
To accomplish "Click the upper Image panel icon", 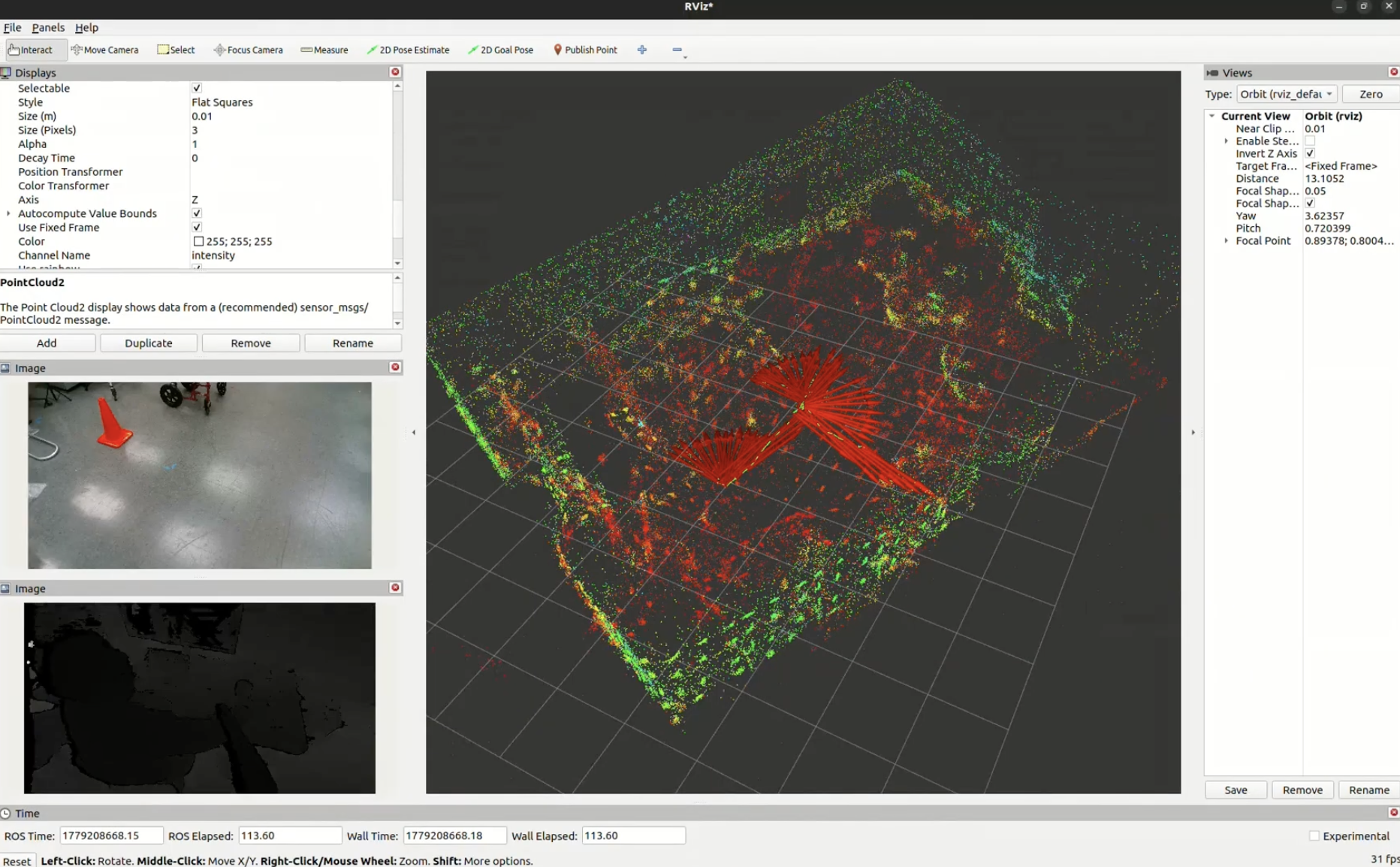I will [x=6, y=368].
